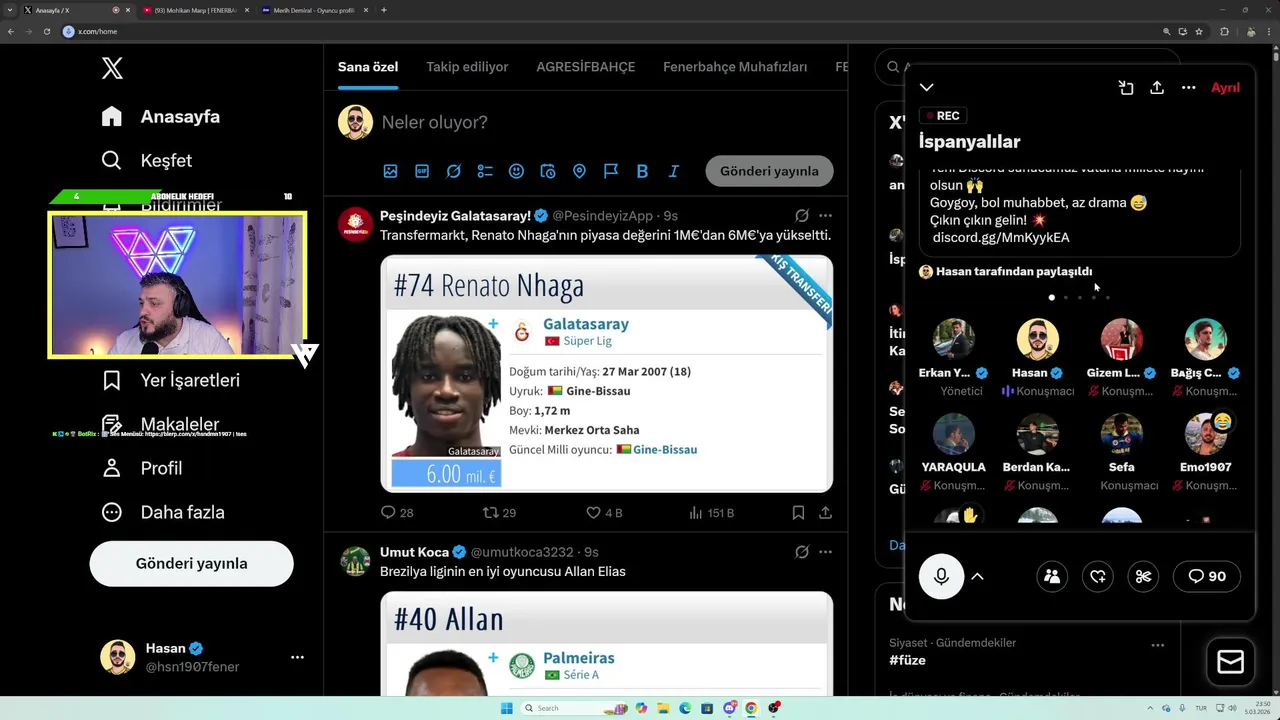
Task: Open the new browser tab plus button
Action: [384, 10]
